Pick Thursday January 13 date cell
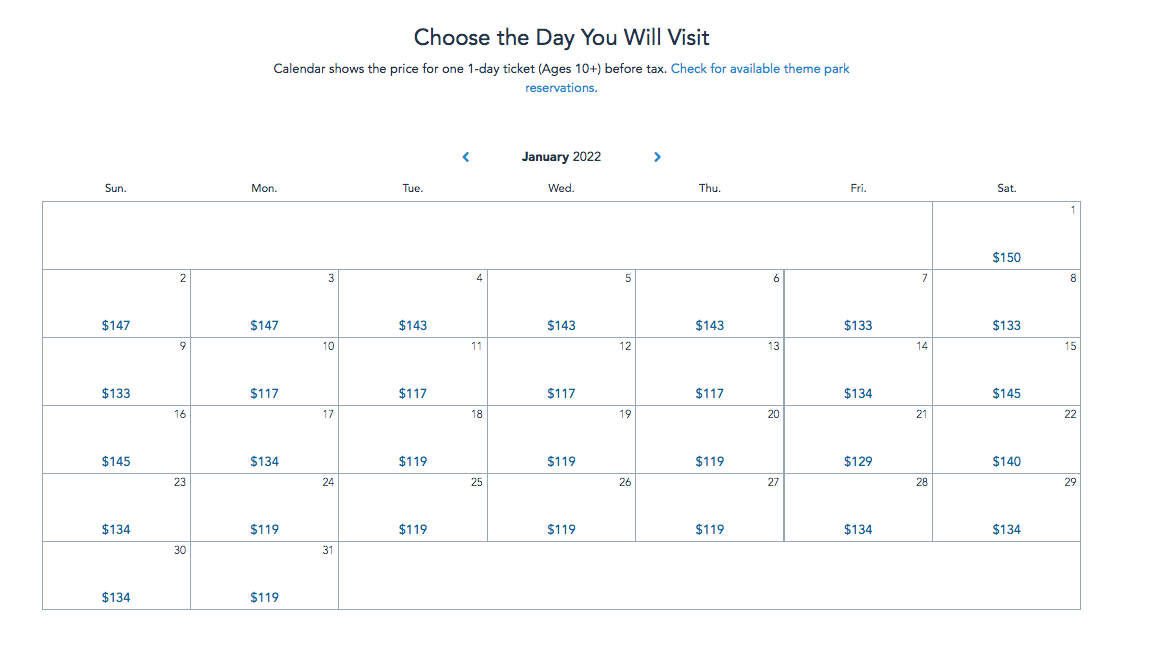The width and height of the screenshot is (1175, 647). 710,372
